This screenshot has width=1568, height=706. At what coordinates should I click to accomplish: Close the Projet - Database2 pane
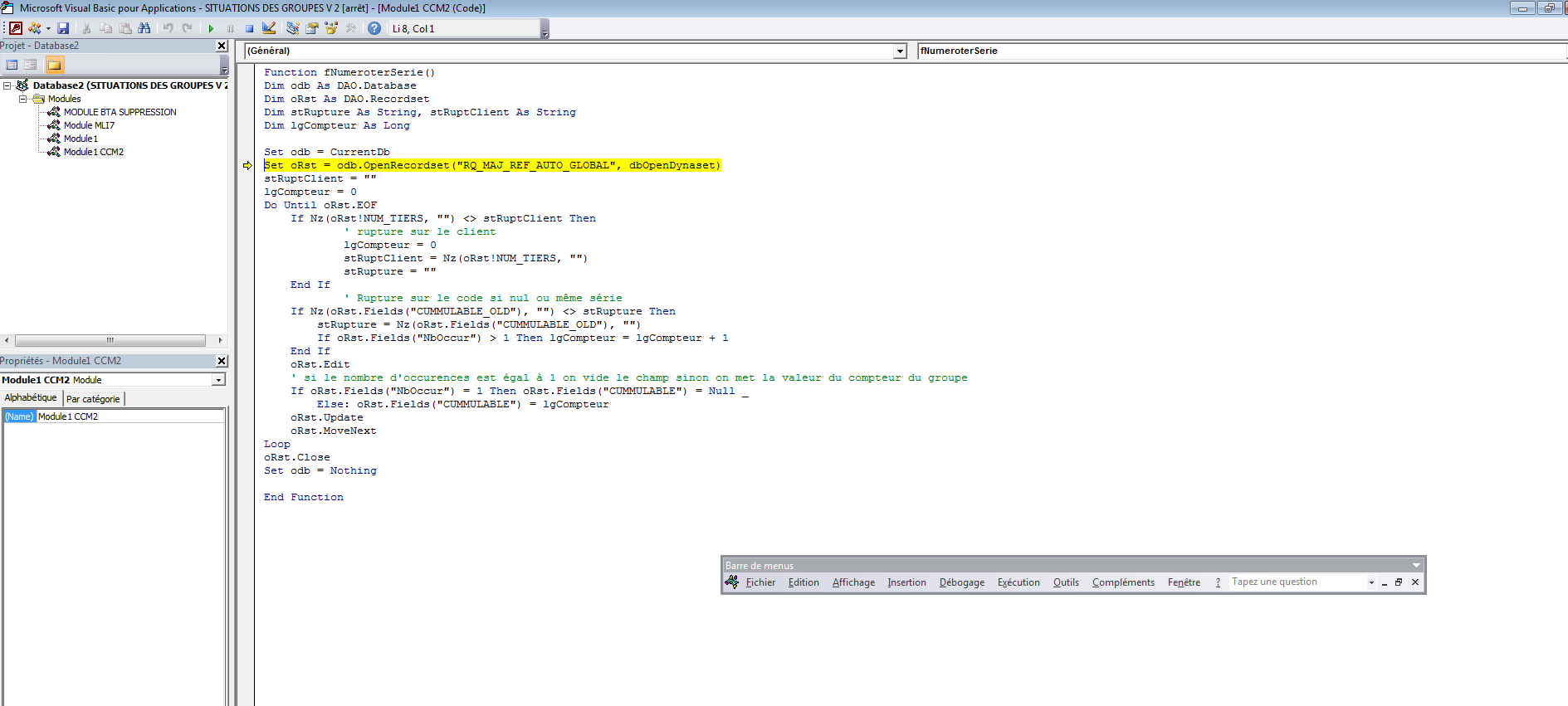point(222,46)
